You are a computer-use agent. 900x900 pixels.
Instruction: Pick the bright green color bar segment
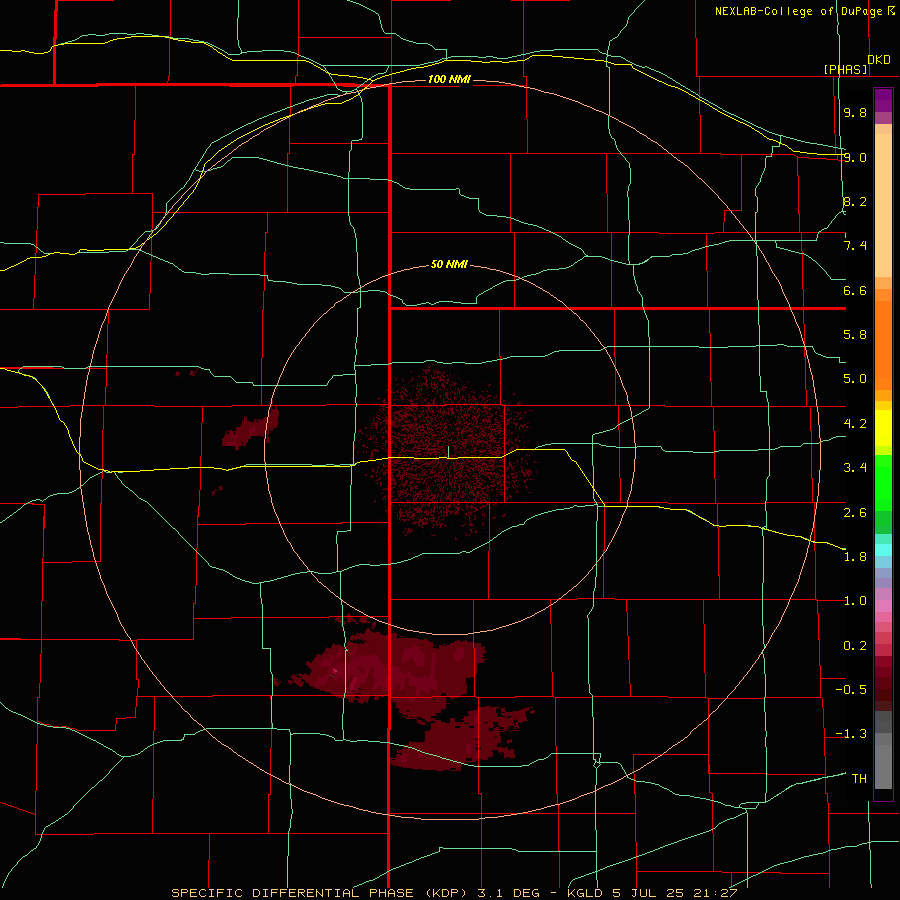click(x=883, y=483)
